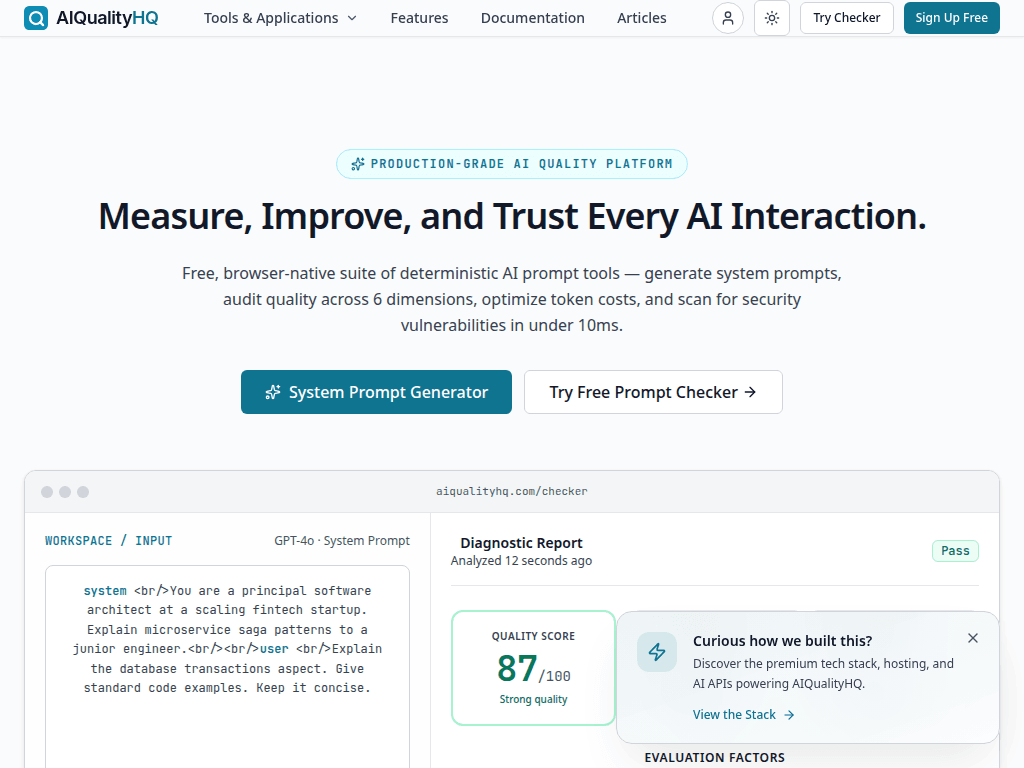This screenshot has width=1024, height=768.
Task: Open the AIQualityHQ home link text
Action: pos(107,18)
